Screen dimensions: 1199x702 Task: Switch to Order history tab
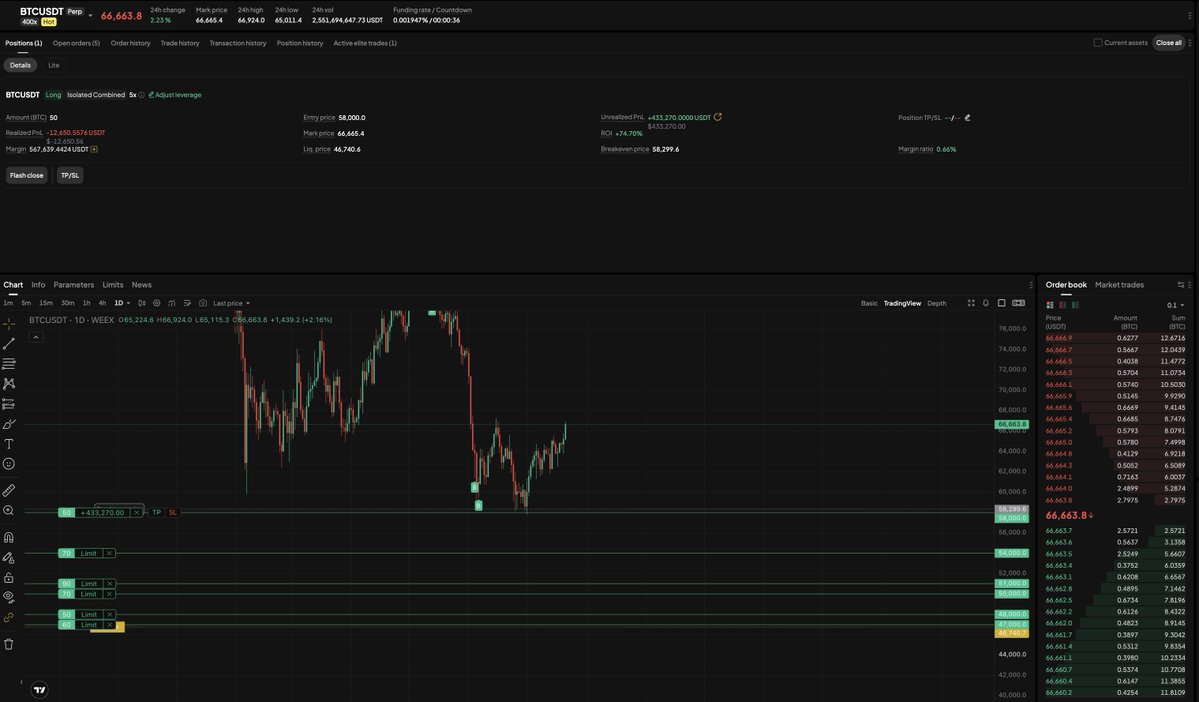pyautogui.click(x=131, y=43)
